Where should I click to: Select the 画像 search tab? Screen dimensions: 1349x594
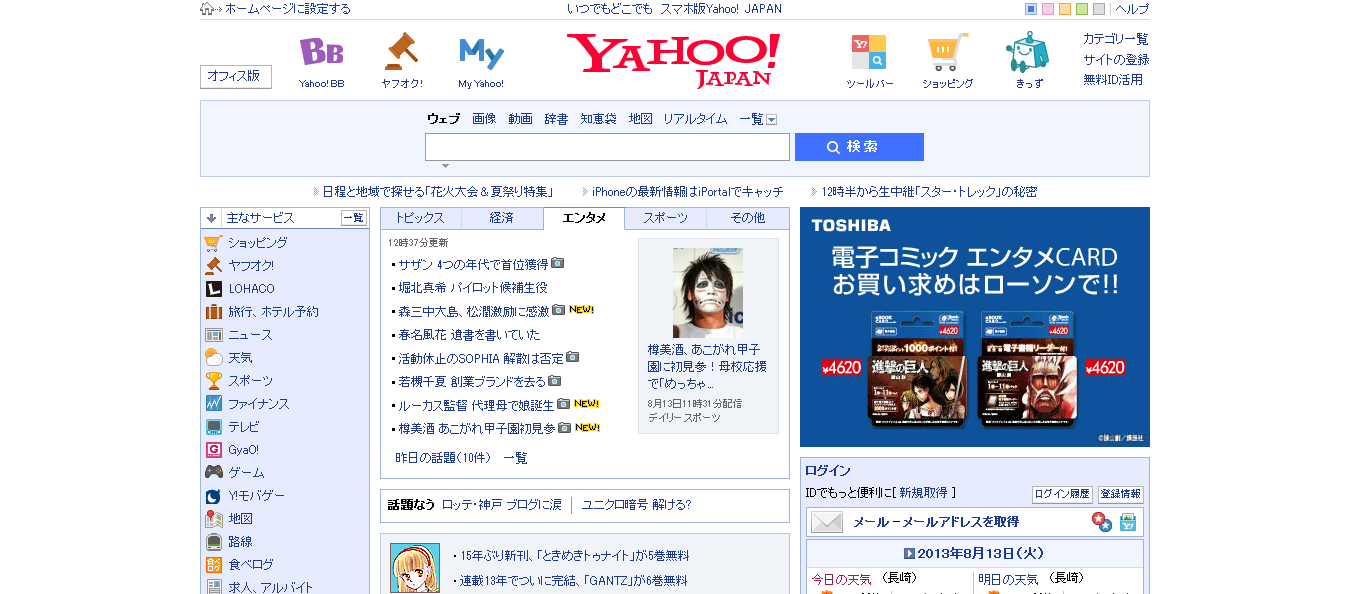(x=484, y=119)
